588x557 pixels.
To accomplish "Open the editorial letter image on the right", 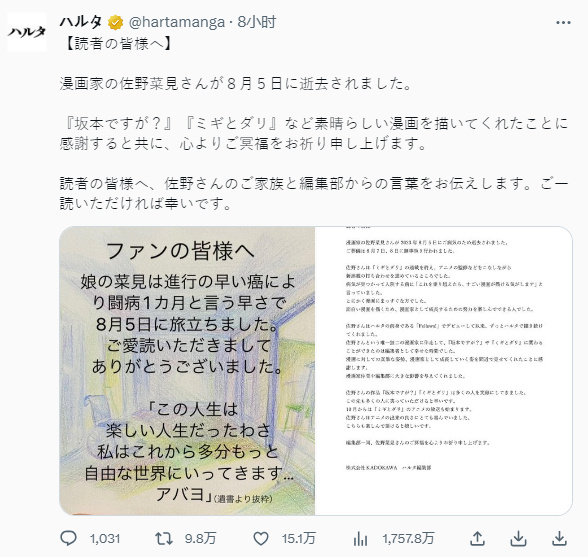I will tap(444, 371).
